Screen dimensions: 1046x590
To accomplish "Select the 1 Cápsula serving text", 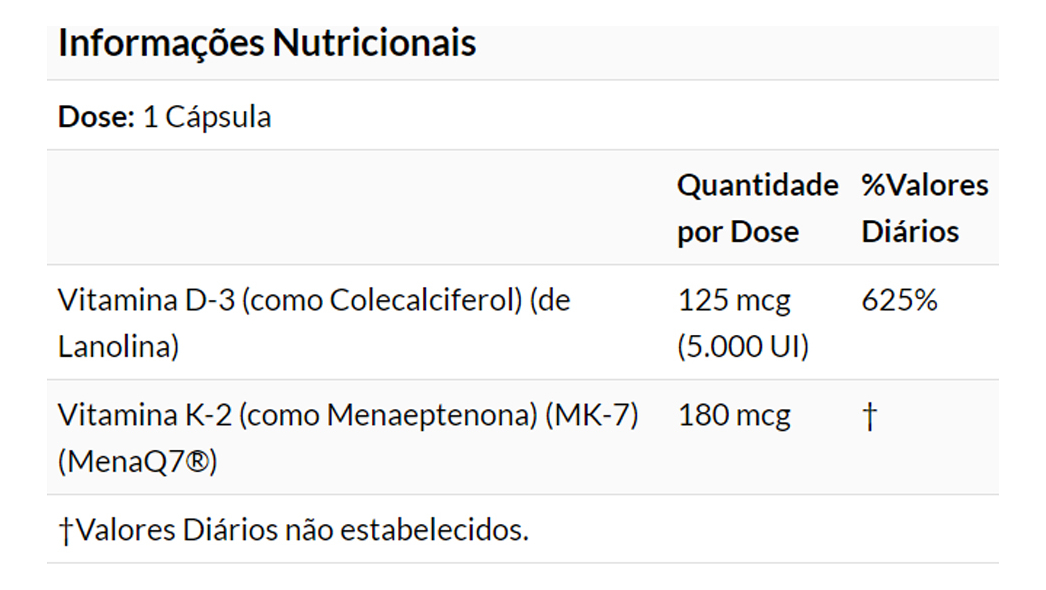I will tap(207, 117).
